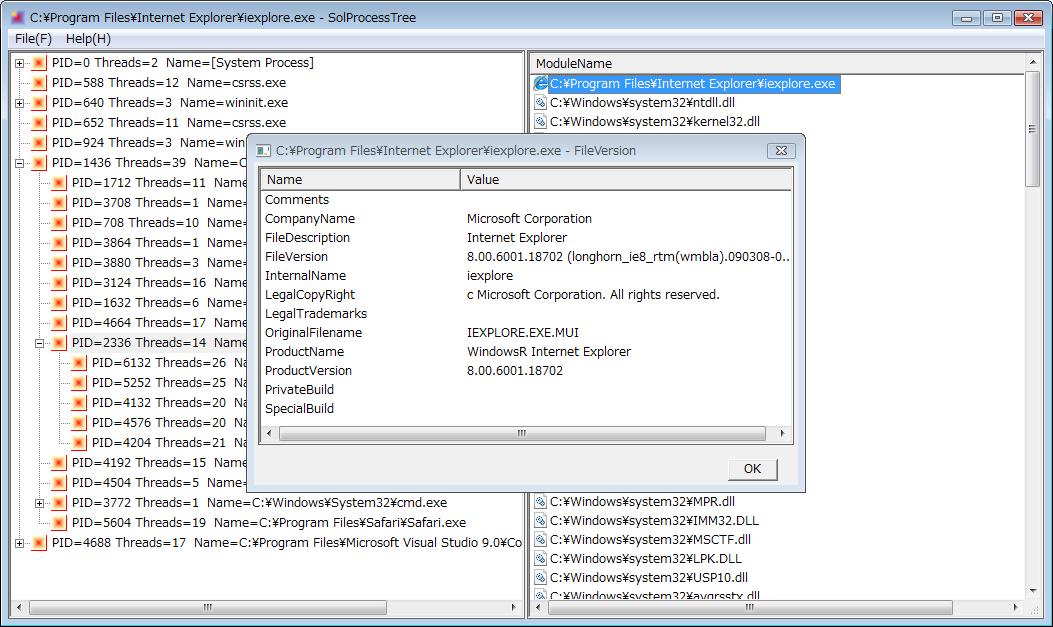The width and height of the screenshot is (1053, 627).
Task: Expand the PID=3772 cmd.exe node
Action: [x=40, y=503]
